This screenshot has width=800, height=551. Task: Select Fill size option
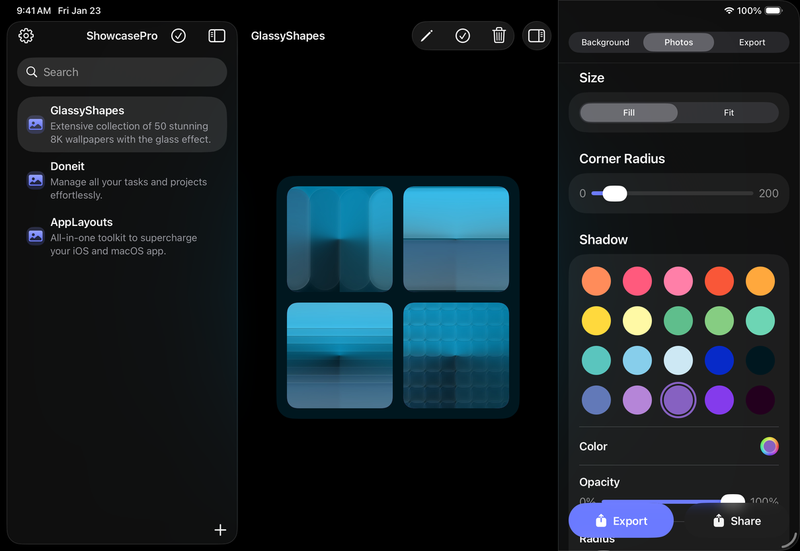(x=629, y=113)
